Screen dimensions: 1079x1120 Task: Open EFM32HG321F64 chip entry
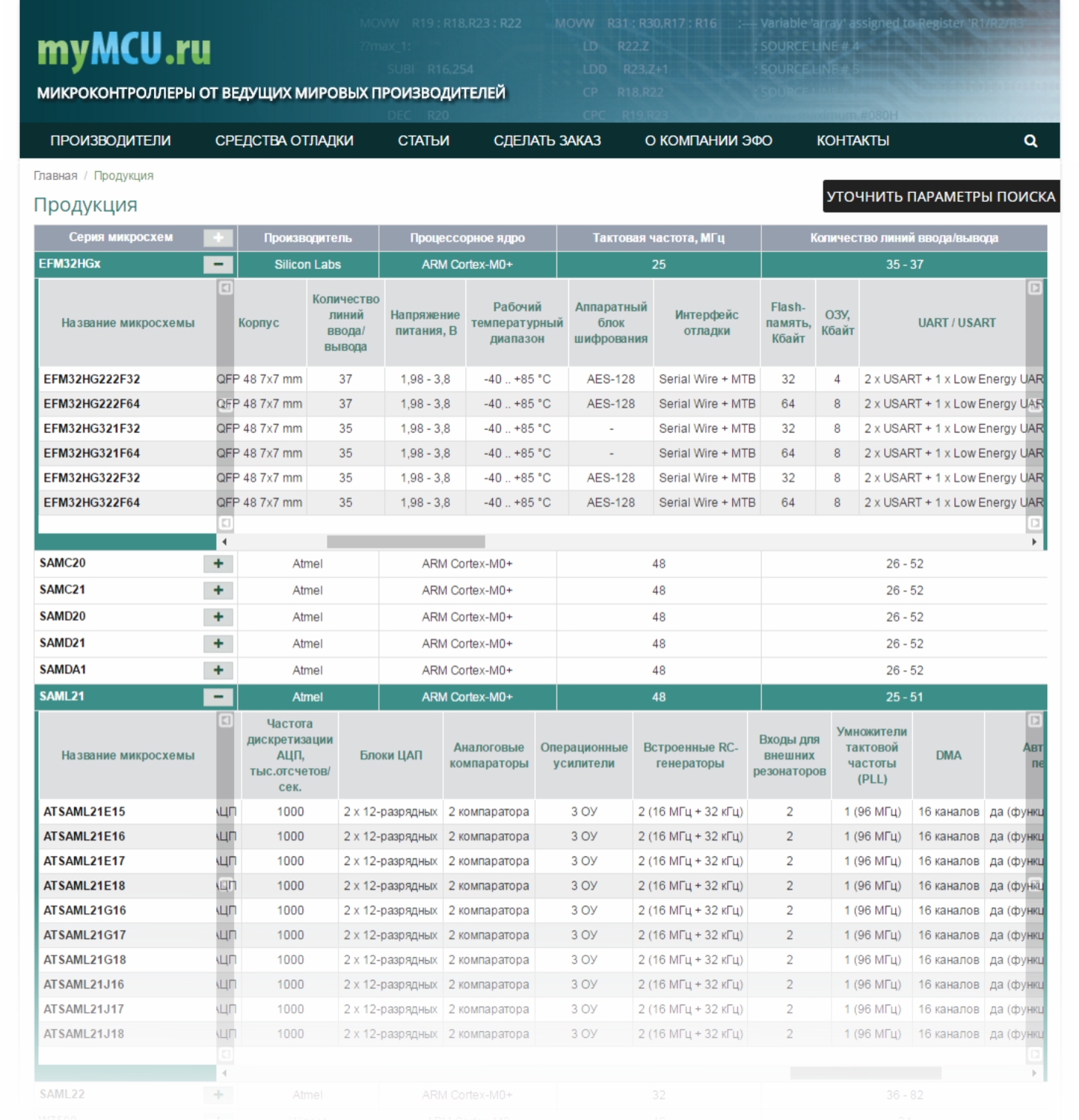(x=92, y=453)
